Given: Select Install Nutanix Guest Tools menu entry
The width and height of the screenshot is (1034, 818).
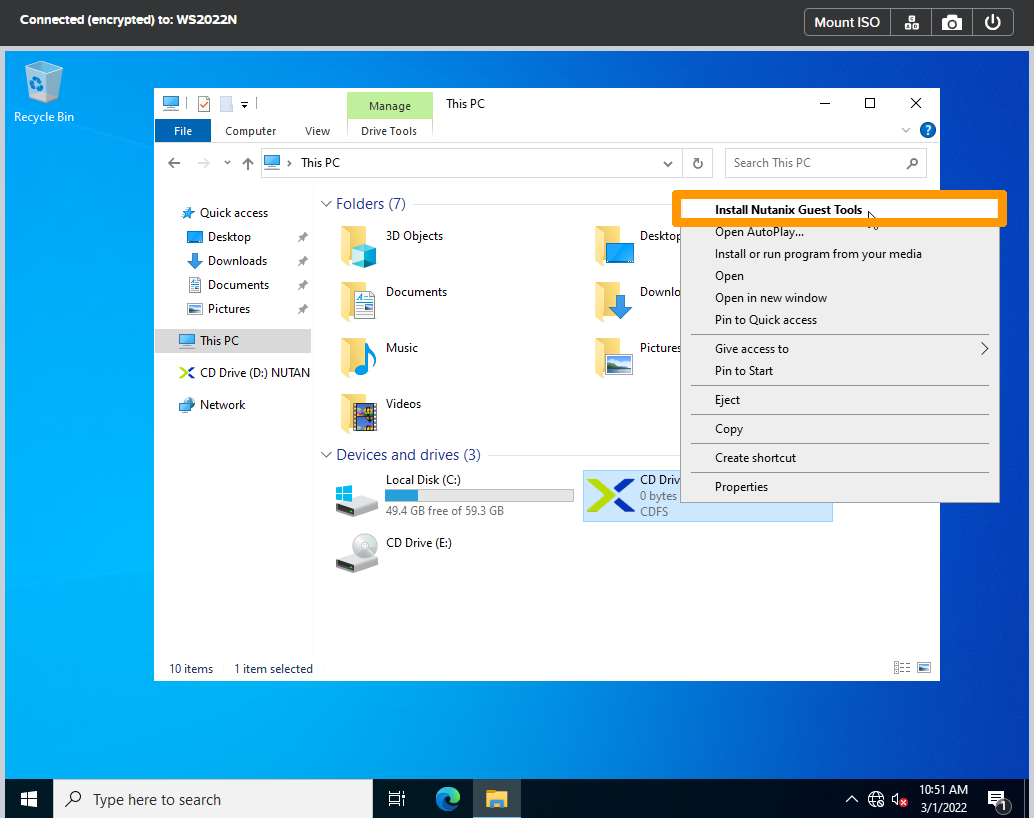Looking at the screenshot, I should click(x=788, y=210).
